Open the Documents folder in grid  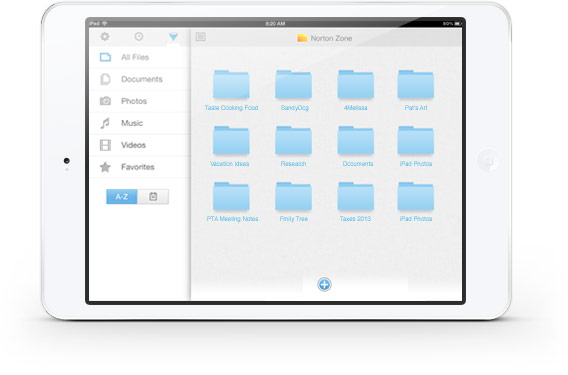click(x=356, y=146)
